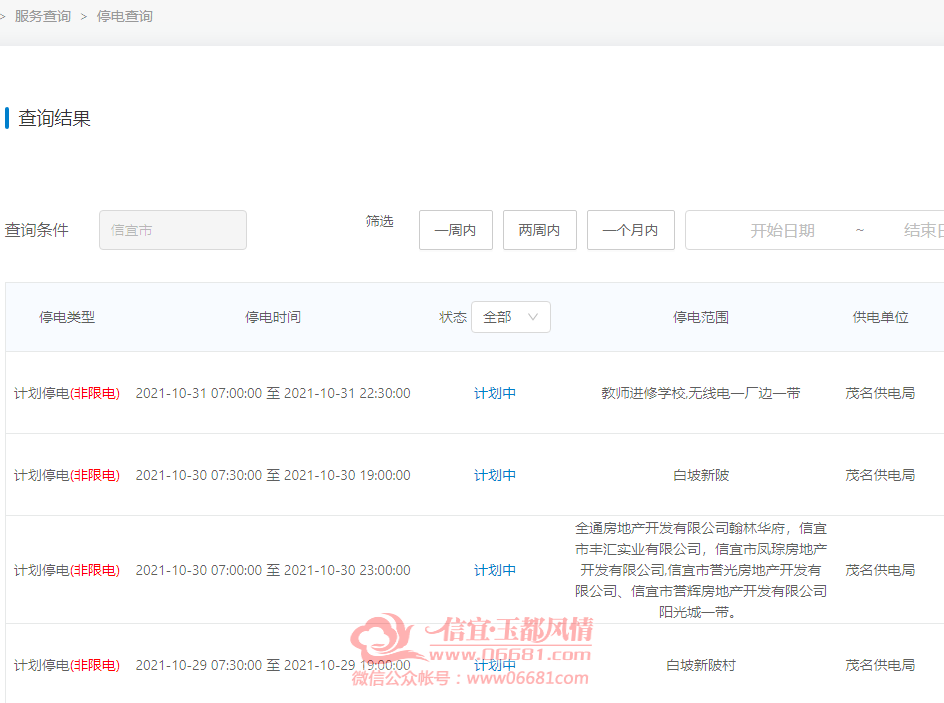Click the 查询结果 section heading
944x703 pixels.
point(54,118)
